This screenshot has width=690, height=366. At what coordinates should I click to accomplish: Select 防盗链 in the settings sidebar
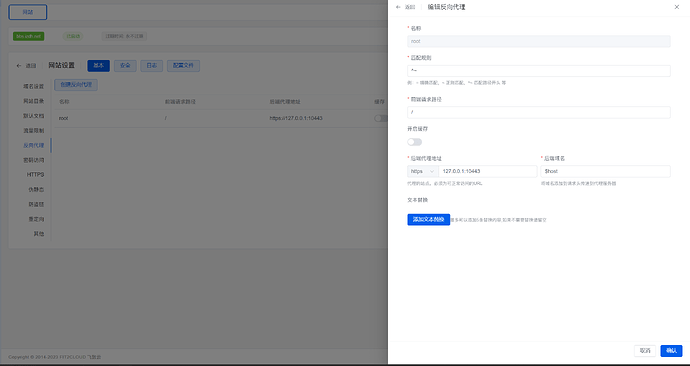(36, 205)
